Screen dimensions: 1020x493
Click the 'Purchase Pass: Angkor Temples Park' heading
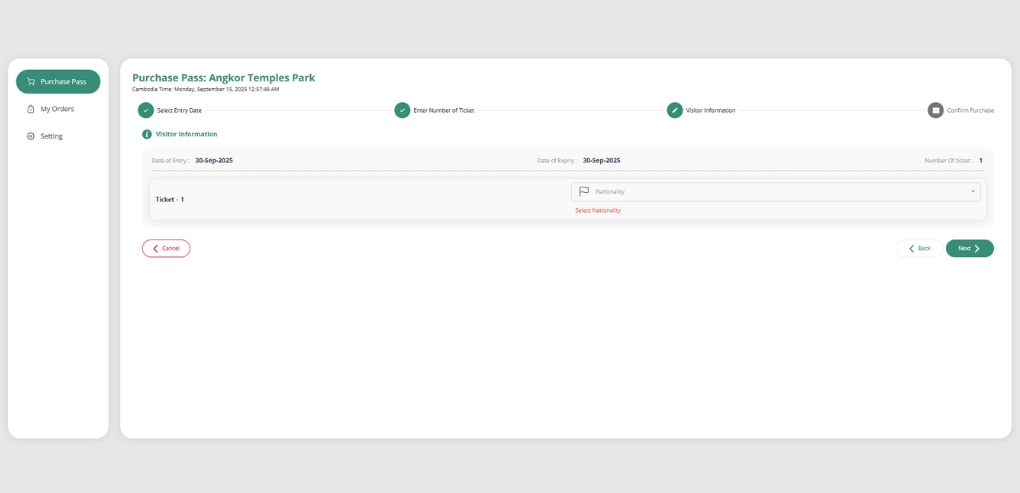click(224, 78)
